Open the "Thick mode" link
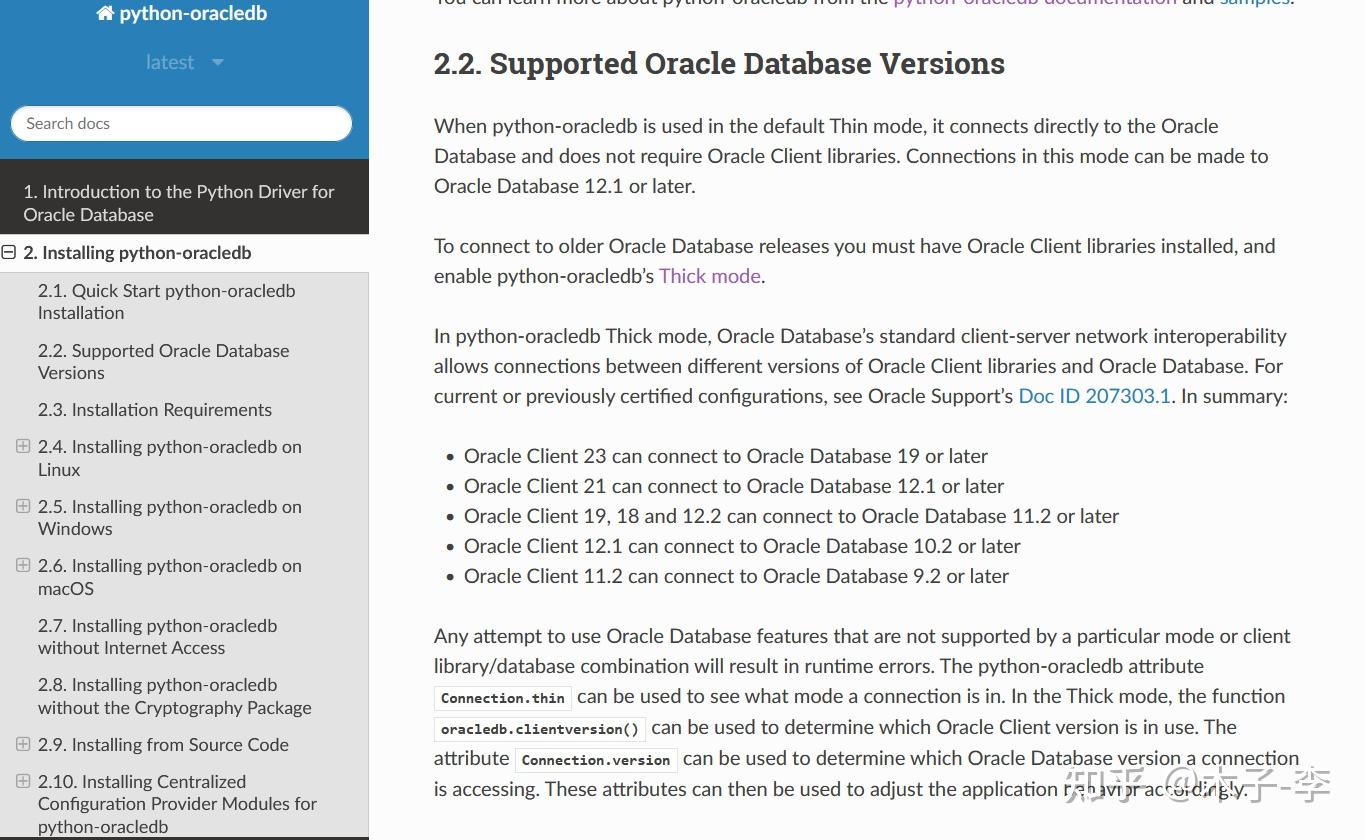This screenshot has height=840, width=1365. pos(709,276)
